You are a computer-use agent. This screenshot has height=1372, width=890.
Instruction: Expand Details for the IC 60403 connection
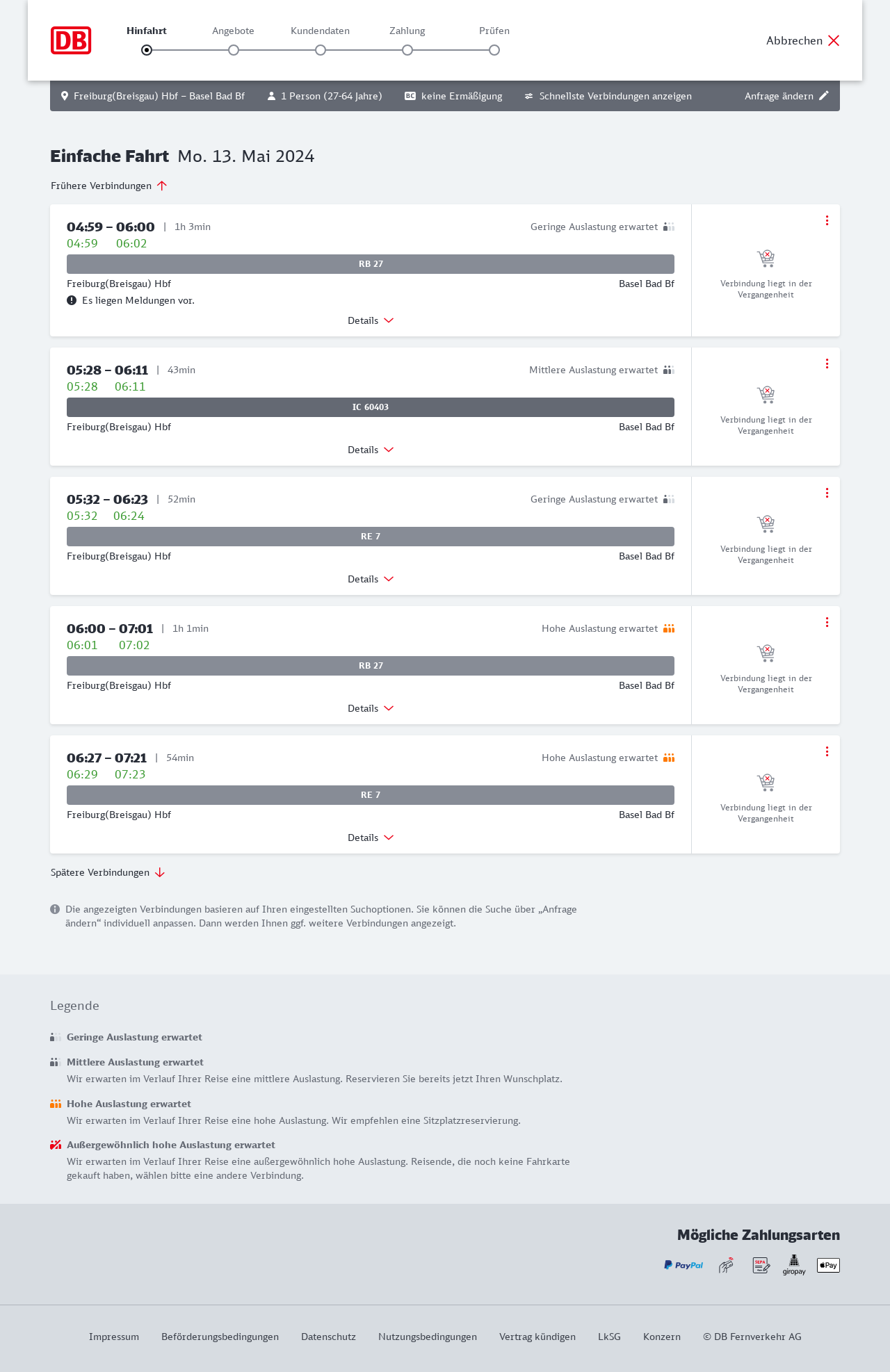[x=371, y=450]
